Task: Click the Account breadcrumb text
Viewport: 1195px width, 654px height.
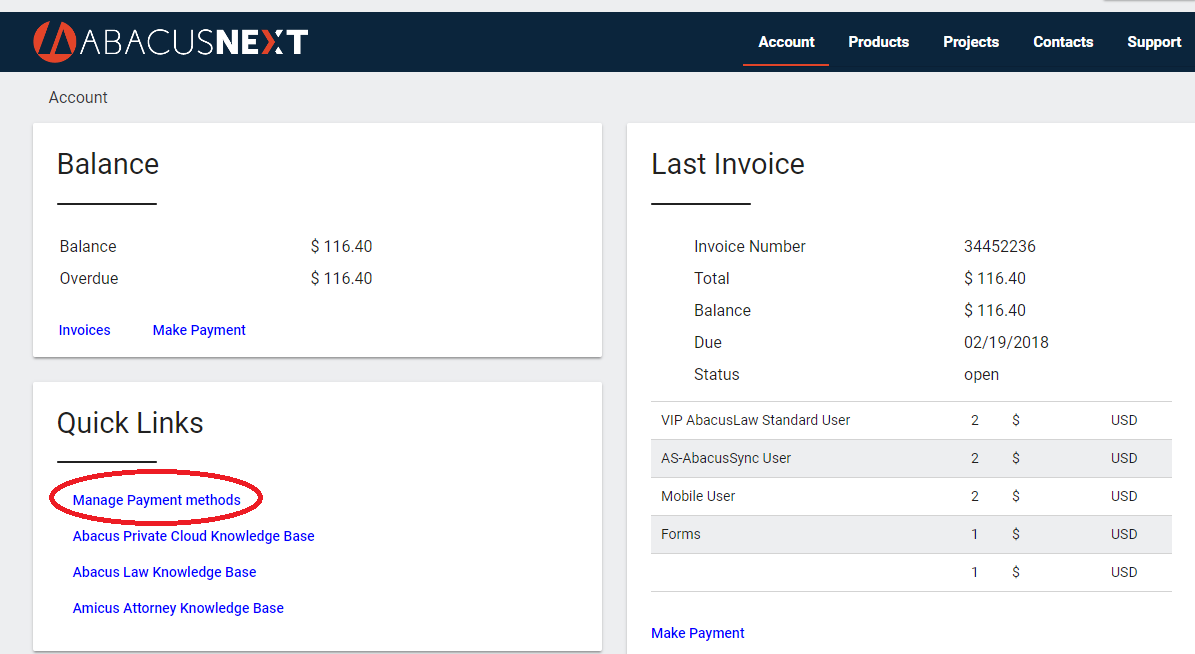Action: point(78,98)
